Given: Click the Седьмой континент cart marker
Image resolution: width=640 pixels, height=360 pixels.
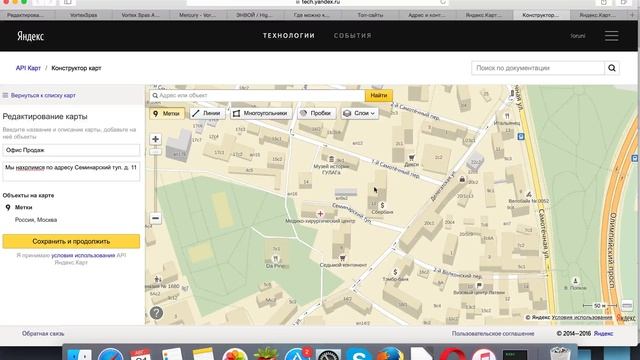Looking at the screenshot, I should coord(342,258).
